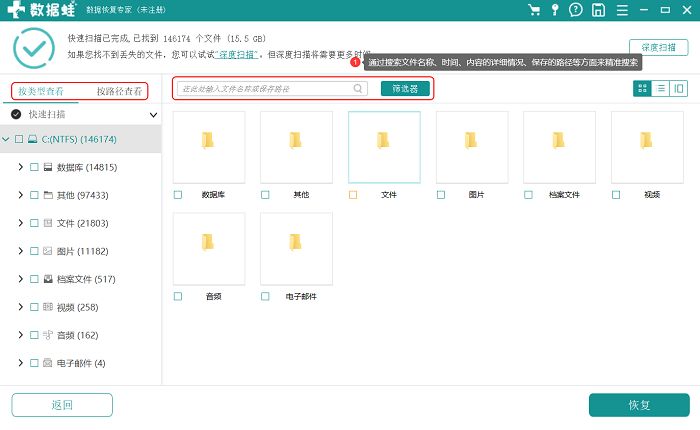Expand the 文件 (21803) tree node
This screenshot has height=430, width=700.
pos(21,223)
